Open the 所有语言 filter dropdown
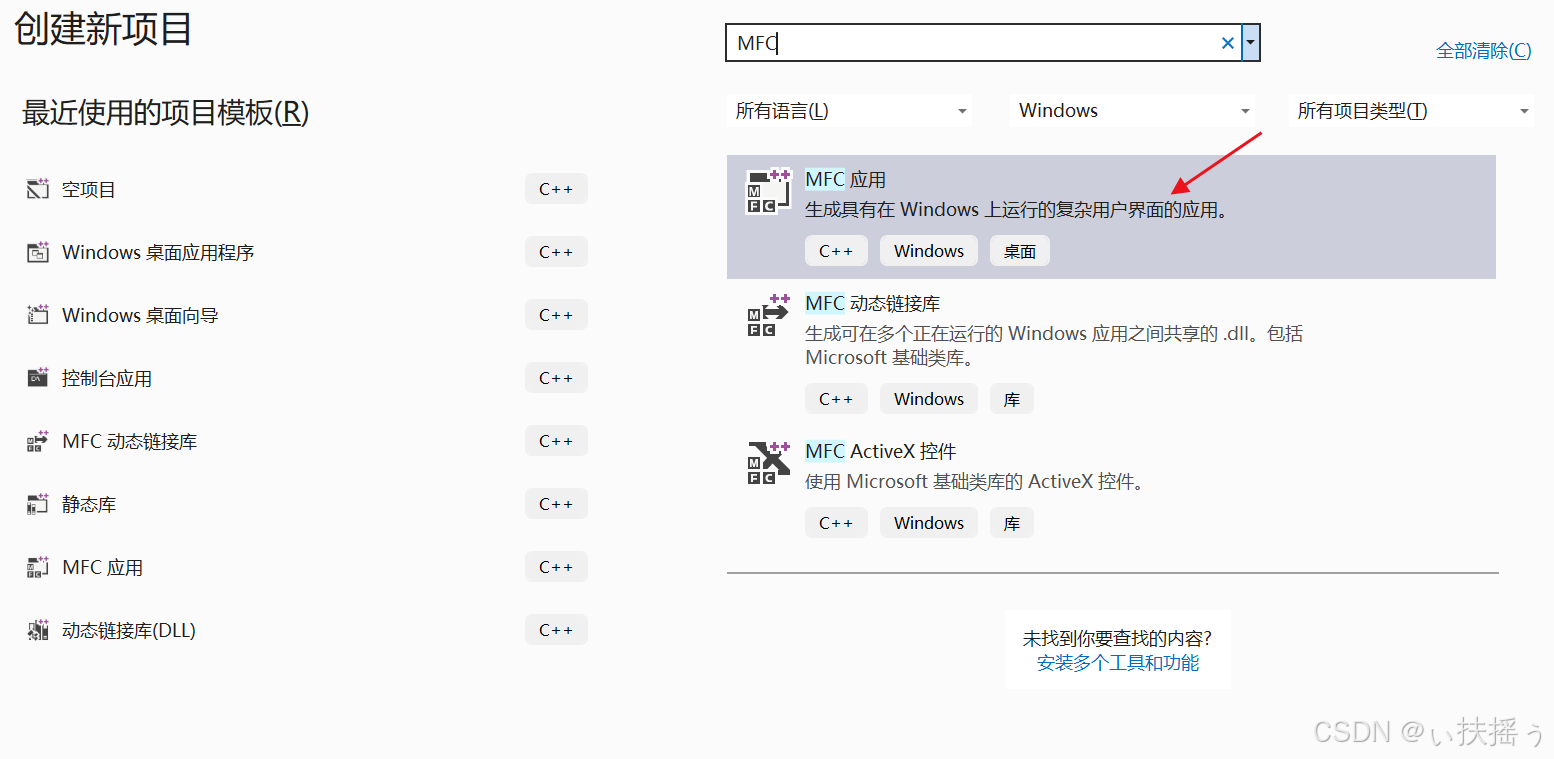Viewport: 1554px width, 759px height. click(850, 111)
